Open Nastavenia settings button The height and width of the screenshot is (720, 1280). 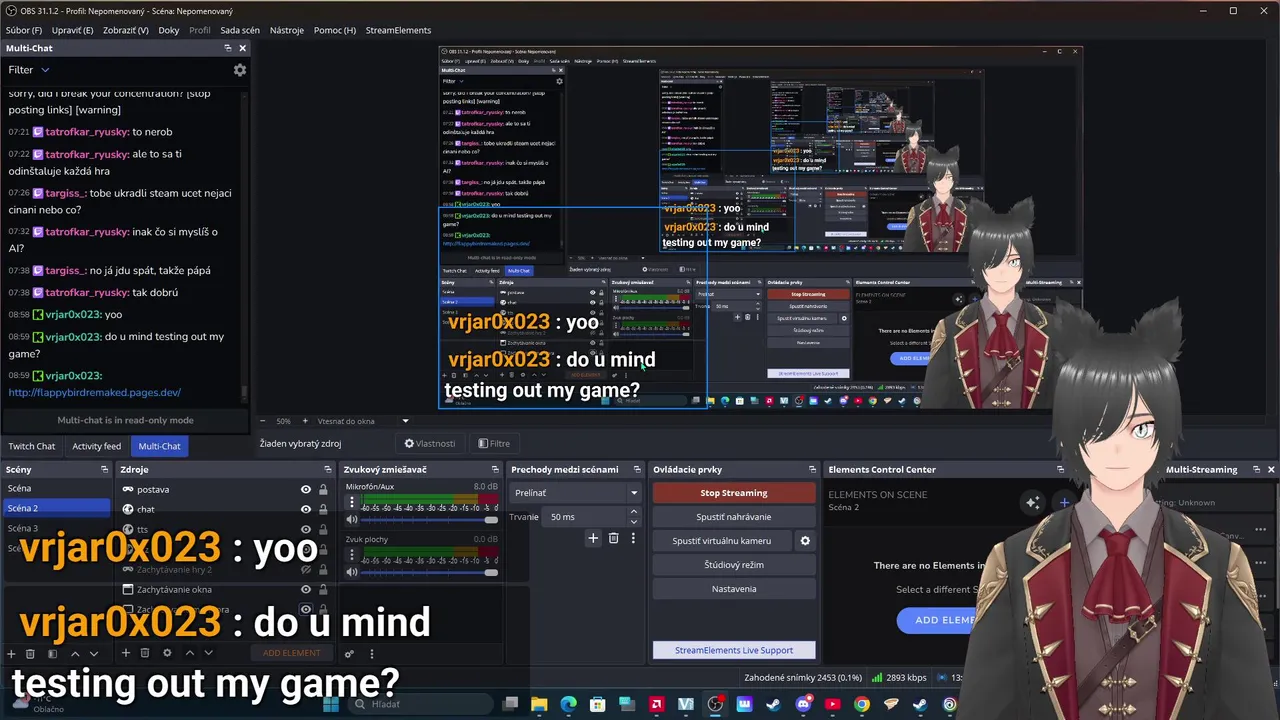coord(734,589)
